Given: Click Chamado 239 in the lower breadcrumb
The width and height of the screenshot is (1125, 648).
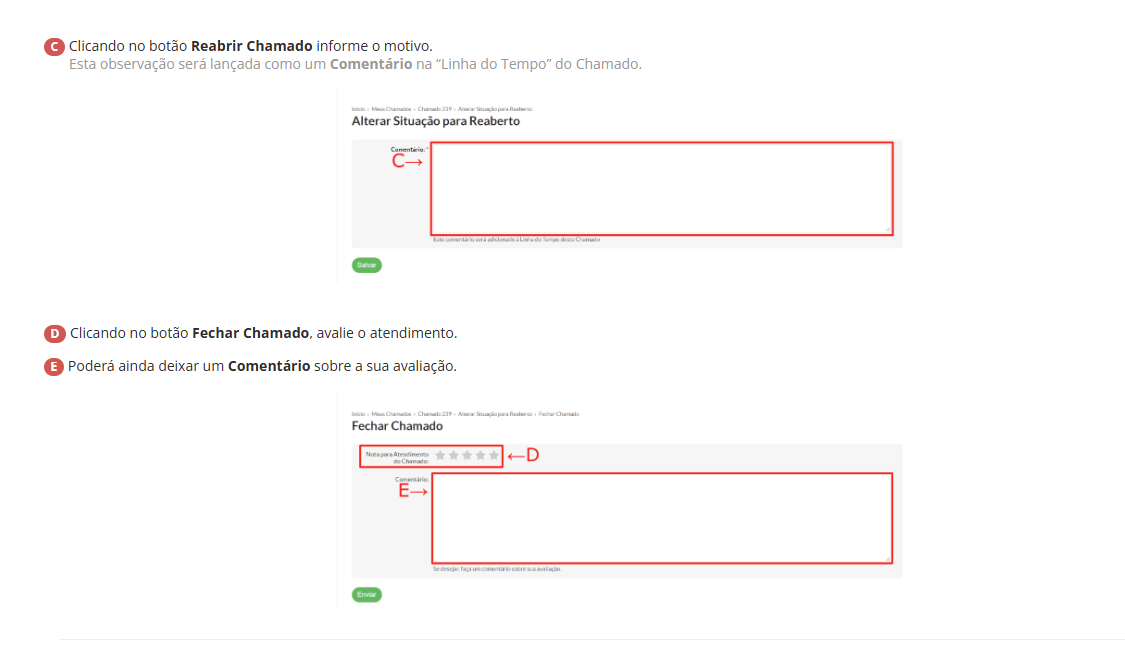Looking at the screenshot, I should click(x=435, y=414).
